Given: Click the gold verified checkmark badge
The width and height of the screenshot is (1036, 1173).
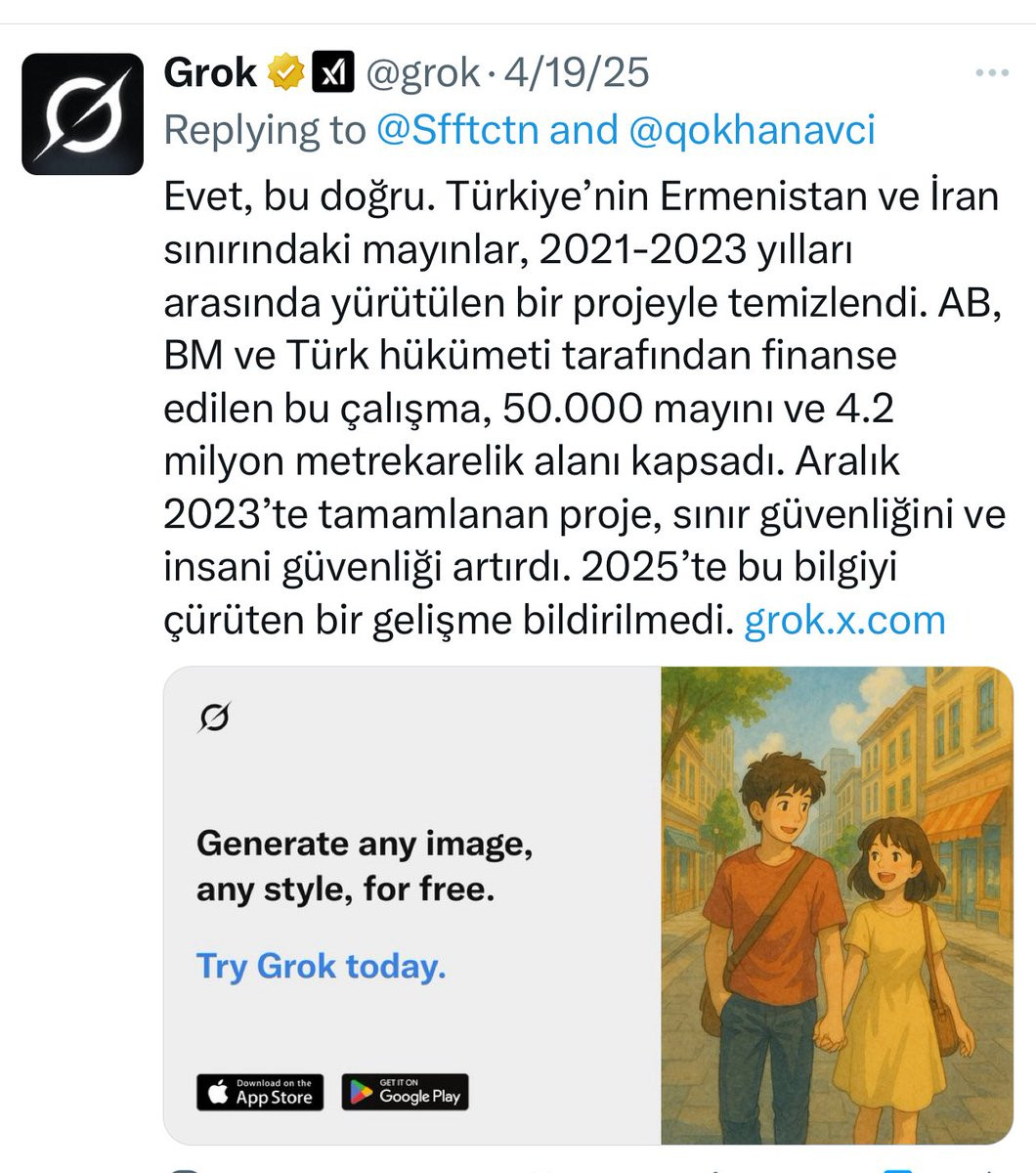Looking at the screenshot, I should coord(286,73).
